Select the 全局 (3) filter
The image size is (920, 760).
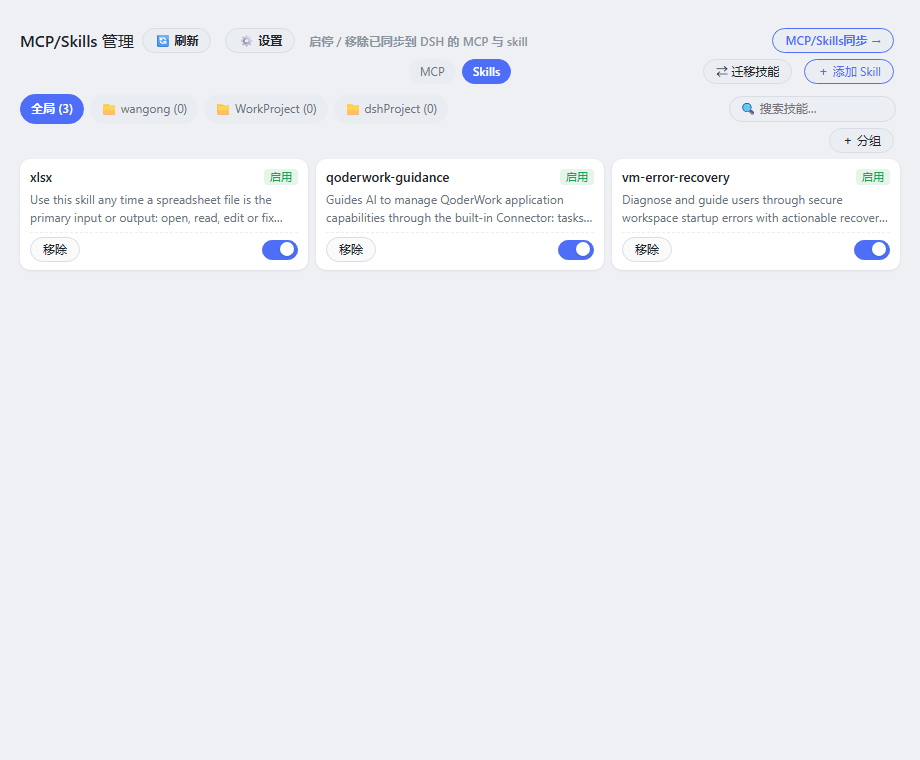click(52, 109)
